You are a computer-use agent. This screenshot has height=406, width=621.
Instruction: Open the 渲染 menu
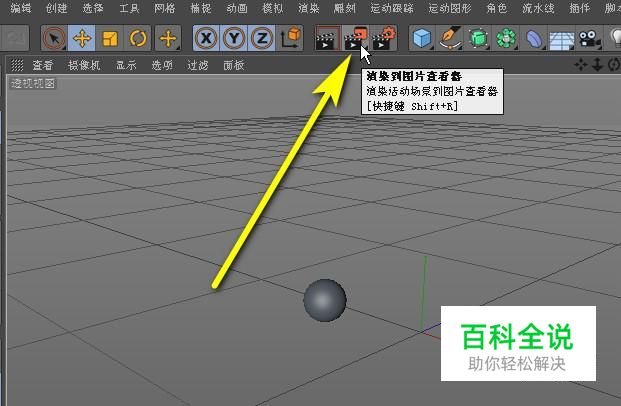(309, 8)
